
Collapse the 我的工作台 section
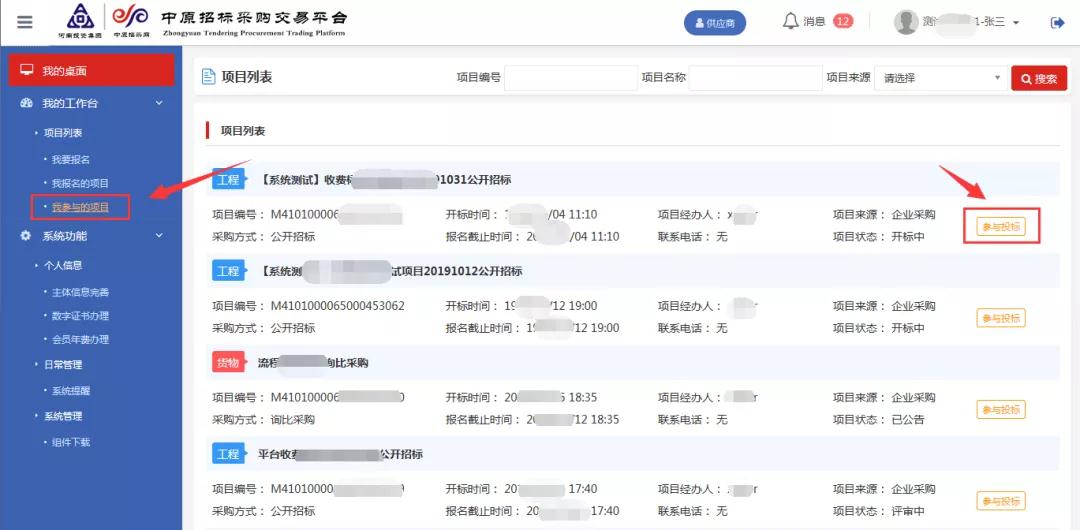(x=159, y=103)
